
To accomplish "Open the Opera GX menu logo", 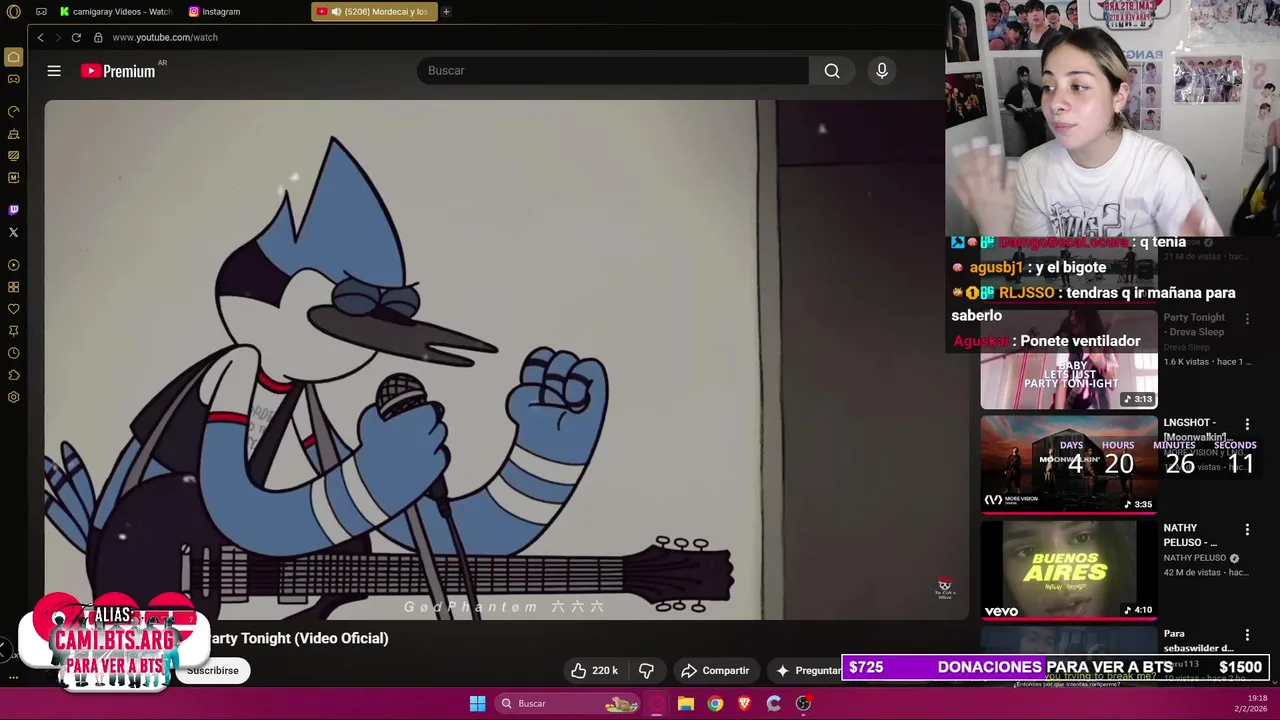I will 13,12.
